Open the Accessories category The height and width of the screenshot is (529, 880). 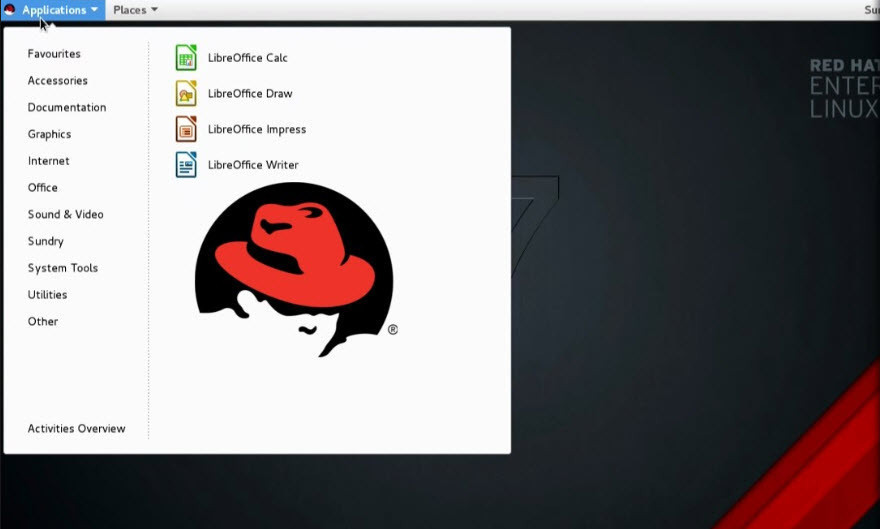pos(57,81)
